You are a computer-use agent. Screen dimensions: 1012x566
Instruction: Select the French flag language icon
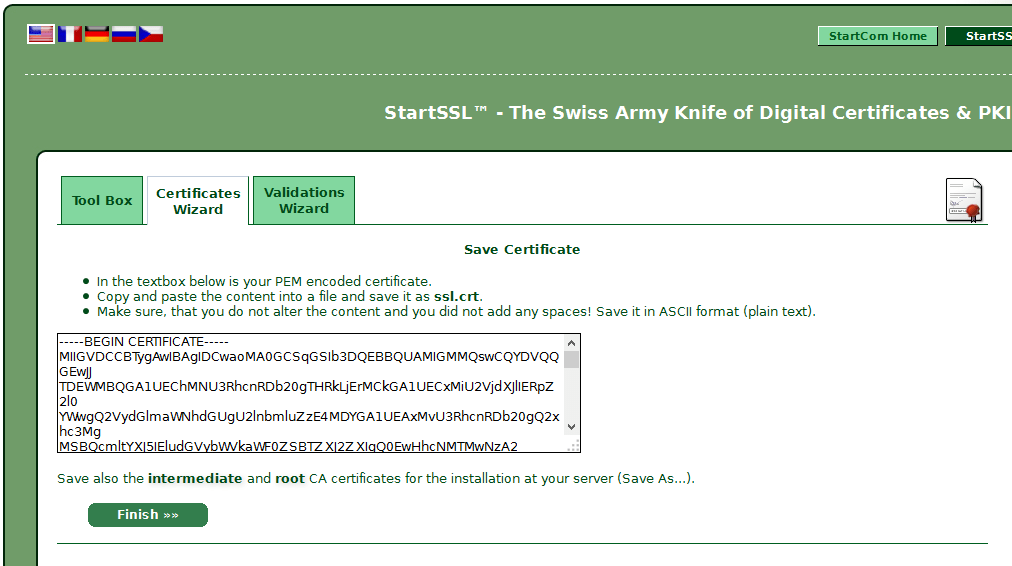pyautogui.click(x=69, y=34)
